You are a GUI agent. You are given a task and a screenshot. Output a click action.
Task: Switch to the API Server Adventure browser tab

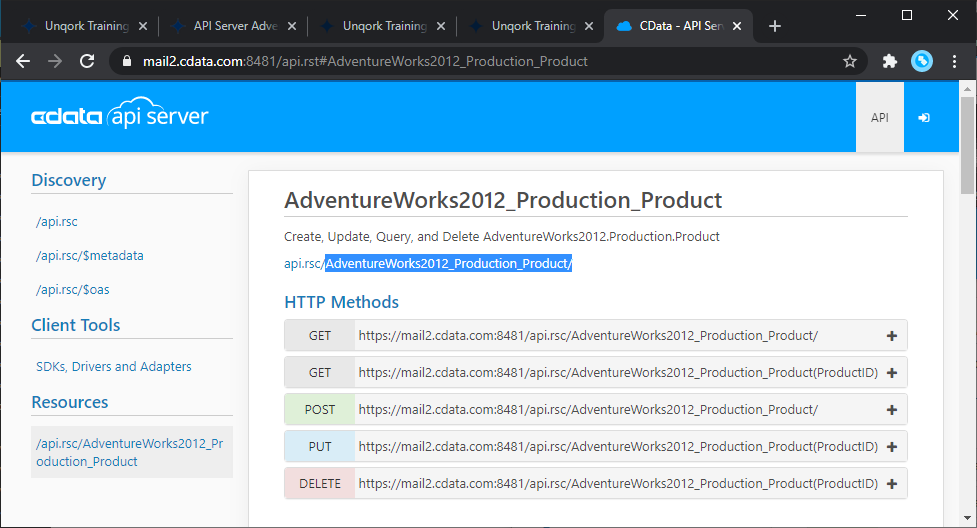click(236, 26)
